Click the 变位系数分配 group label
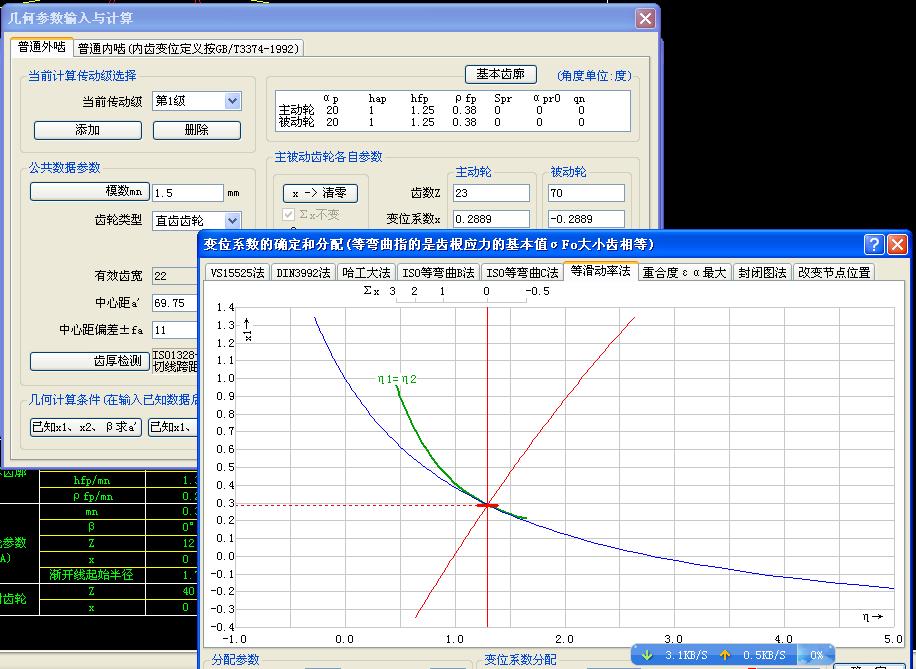The image size is (916, 669). click(520, 660)
